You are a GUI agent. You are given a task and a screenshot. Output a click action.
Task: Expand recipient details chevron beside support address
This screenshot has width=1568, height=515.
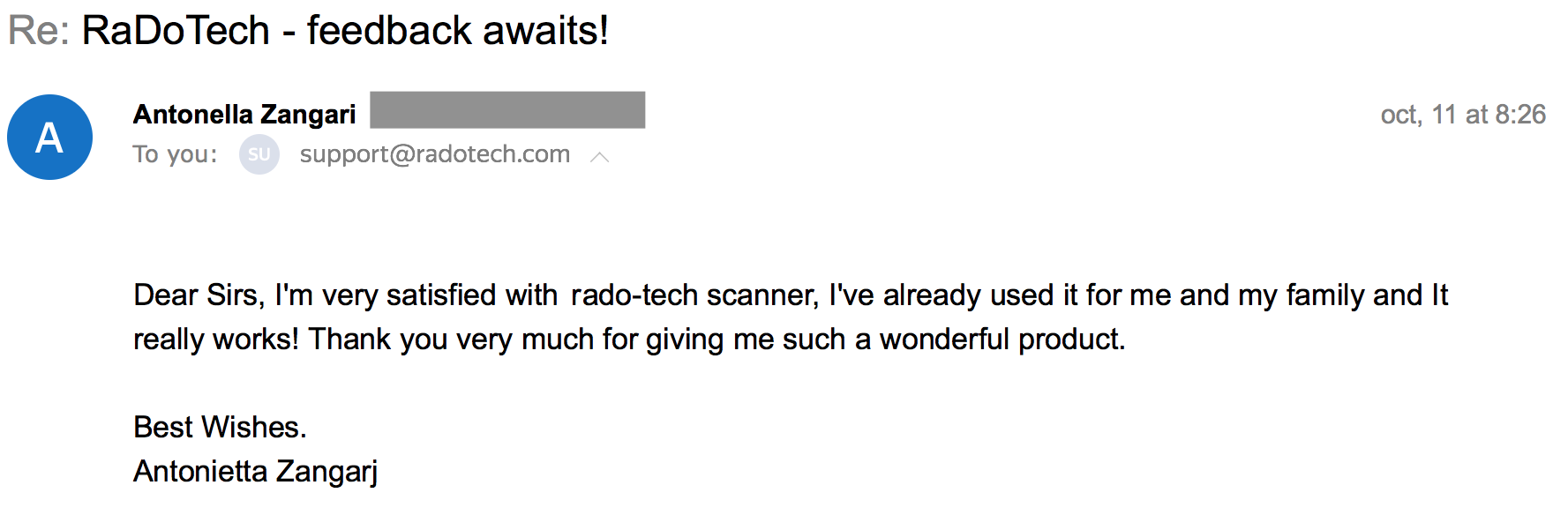point(600,157)
